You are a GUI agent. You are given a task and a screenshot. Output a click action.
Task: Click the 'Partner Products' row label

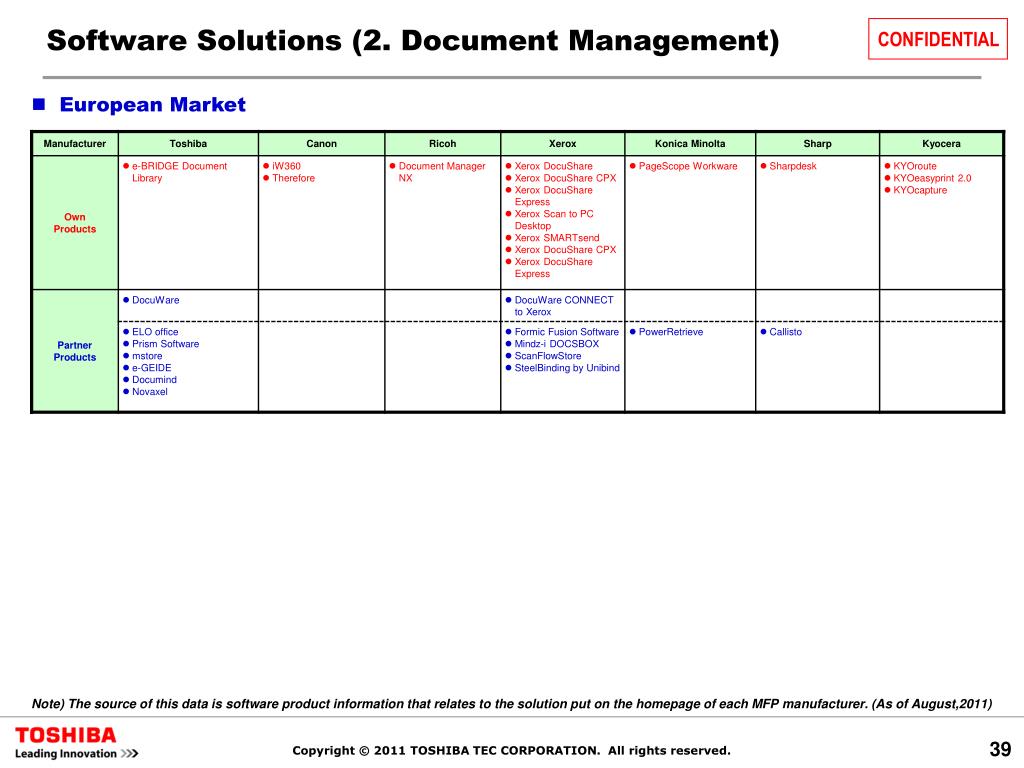[74, 351]
